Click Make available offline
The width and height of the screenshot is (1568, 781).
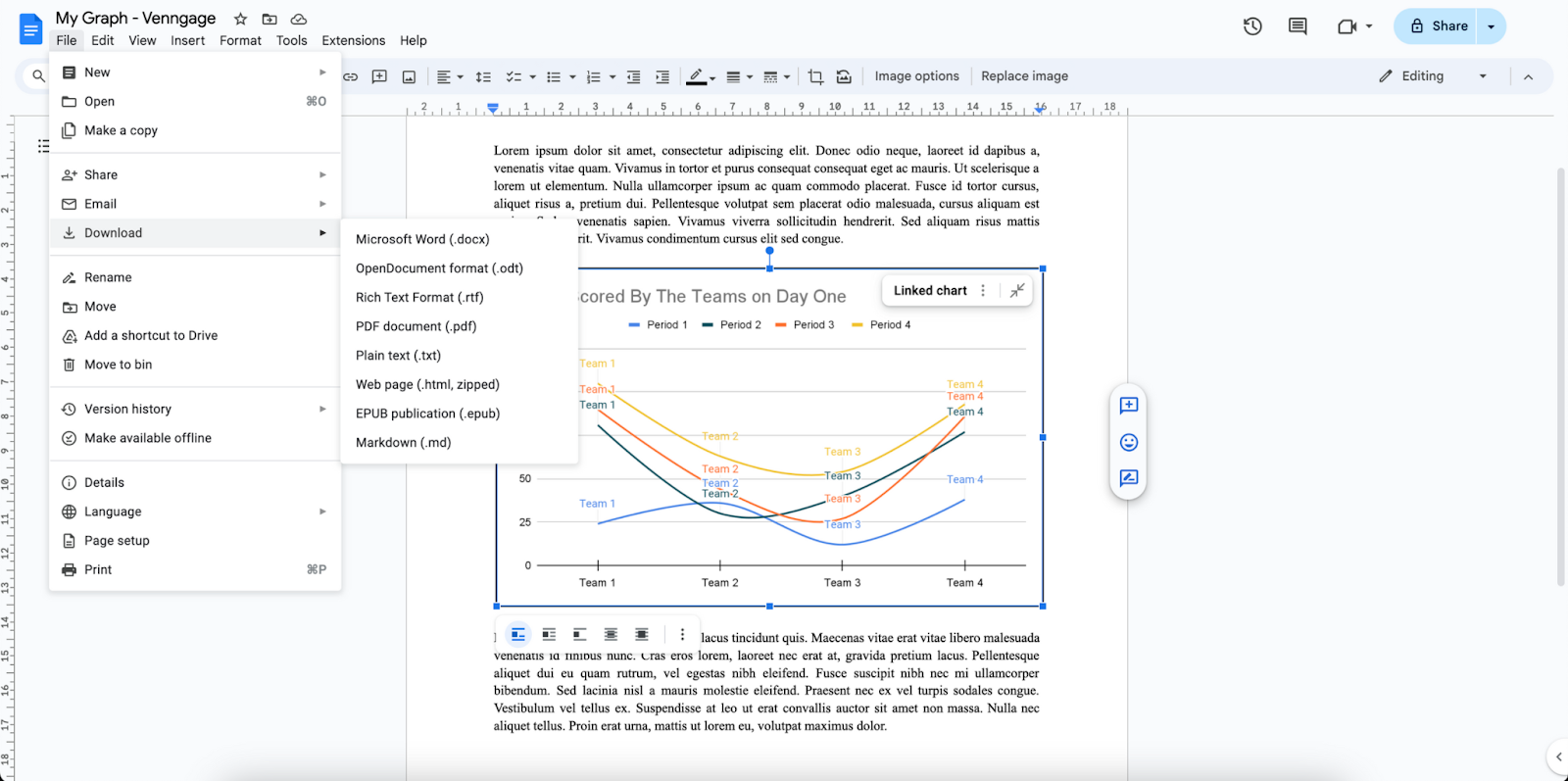195,438
